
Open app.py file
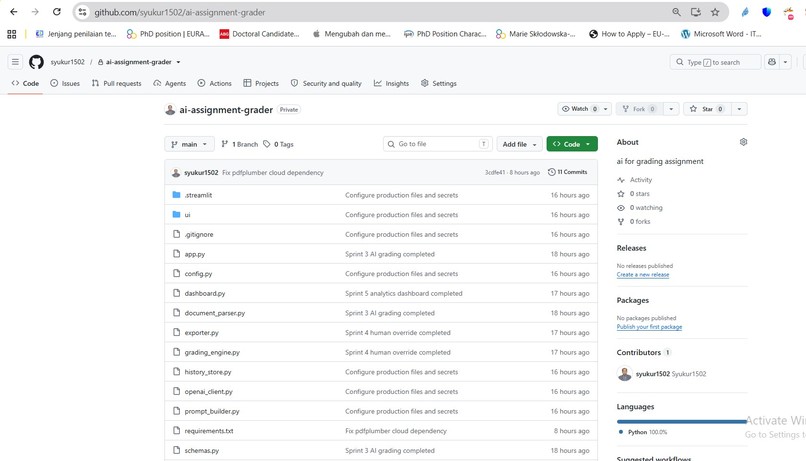point(195,254)
